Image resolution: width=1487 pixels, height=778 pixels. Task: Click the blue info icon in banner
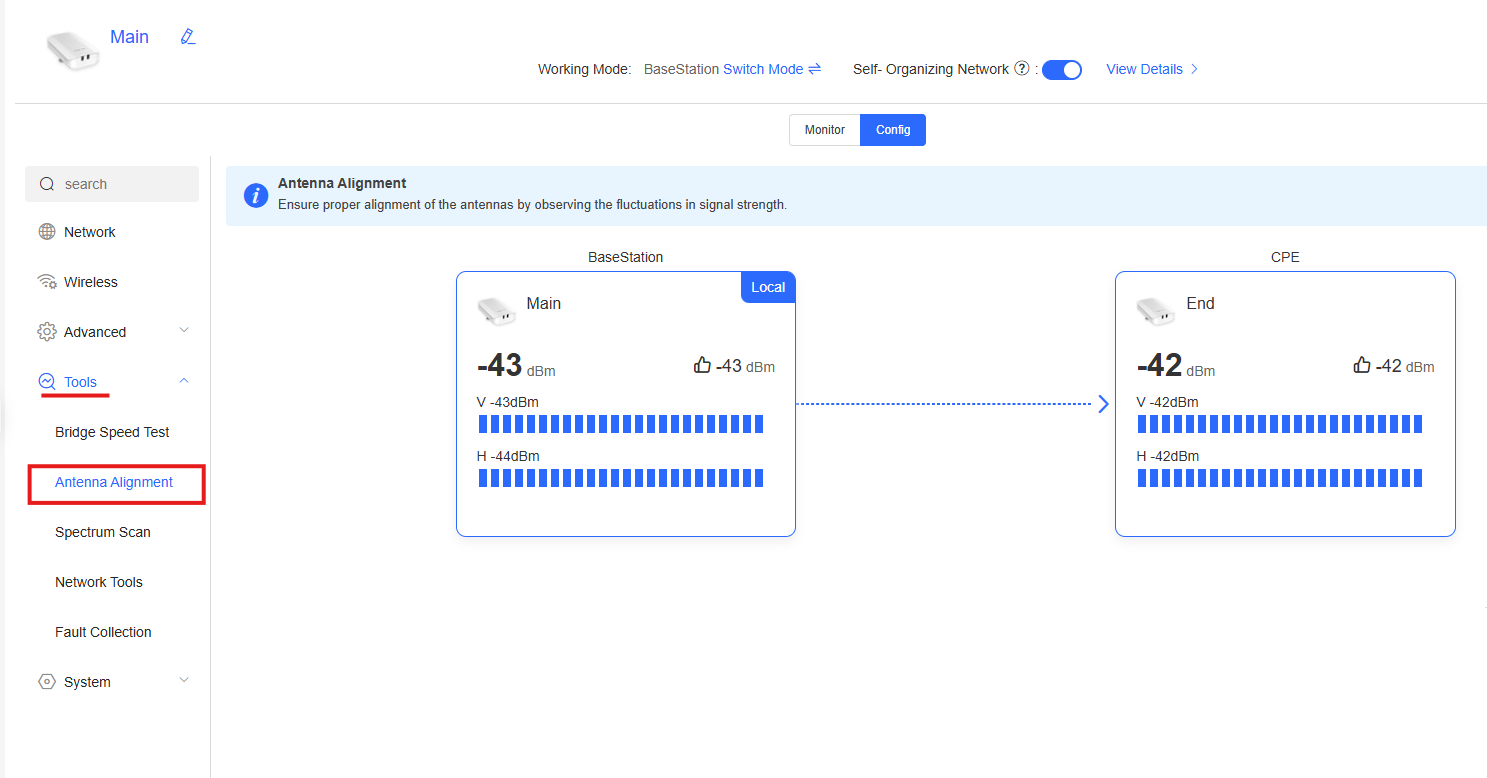pos(257,195)
